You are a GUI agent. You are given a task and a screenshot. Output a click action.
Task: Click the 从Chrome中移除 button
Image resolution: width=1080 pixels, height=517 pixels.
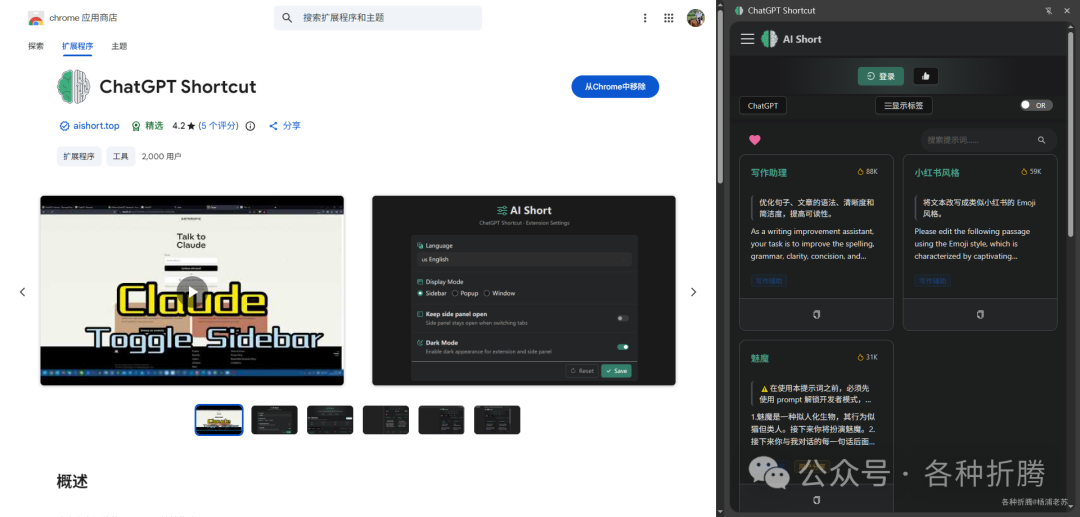(615, 87)
